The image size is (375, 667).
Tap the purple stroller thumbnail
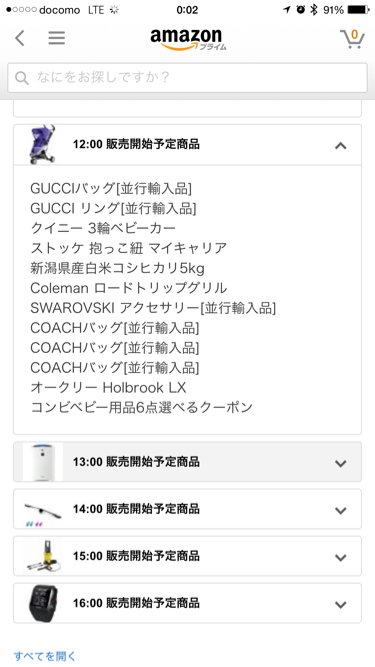coord(43,144)
